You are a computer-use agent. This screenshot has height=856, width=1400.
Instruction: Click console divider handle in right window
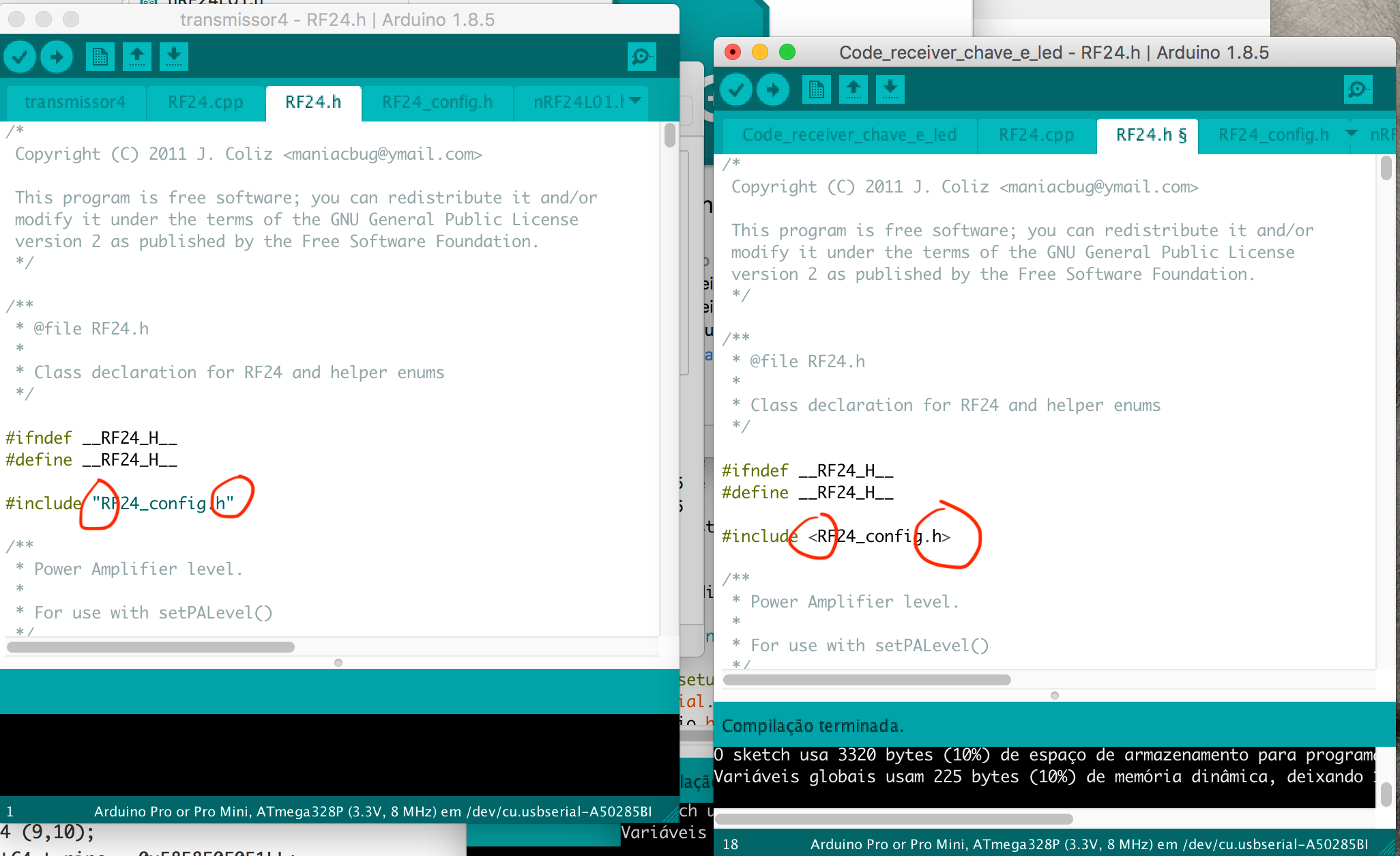(x=1055, y=696)
